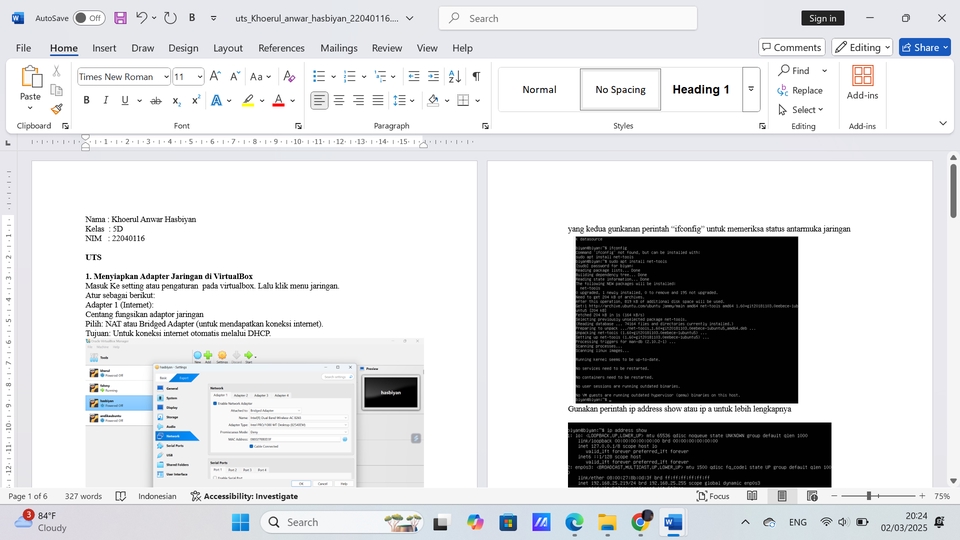Align the paragraph to the right
Screen dimensions: 960x540
coord(358,100)
